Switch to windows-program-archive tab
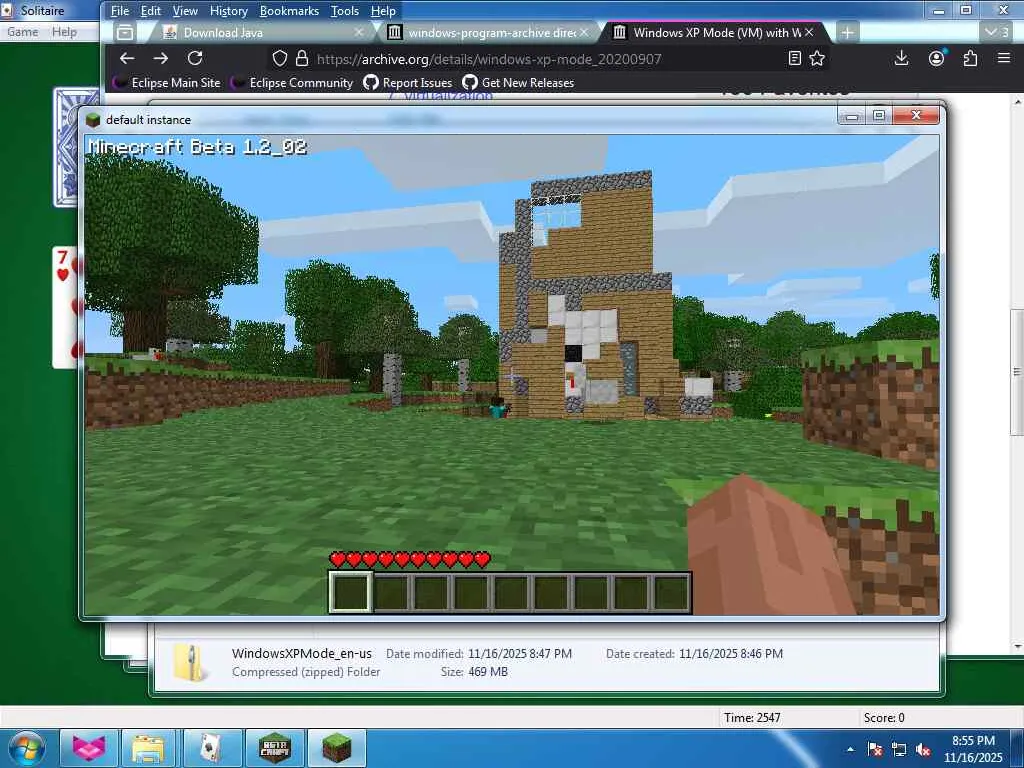Screen dimensions: 1024x768 [x=487, y=33]
